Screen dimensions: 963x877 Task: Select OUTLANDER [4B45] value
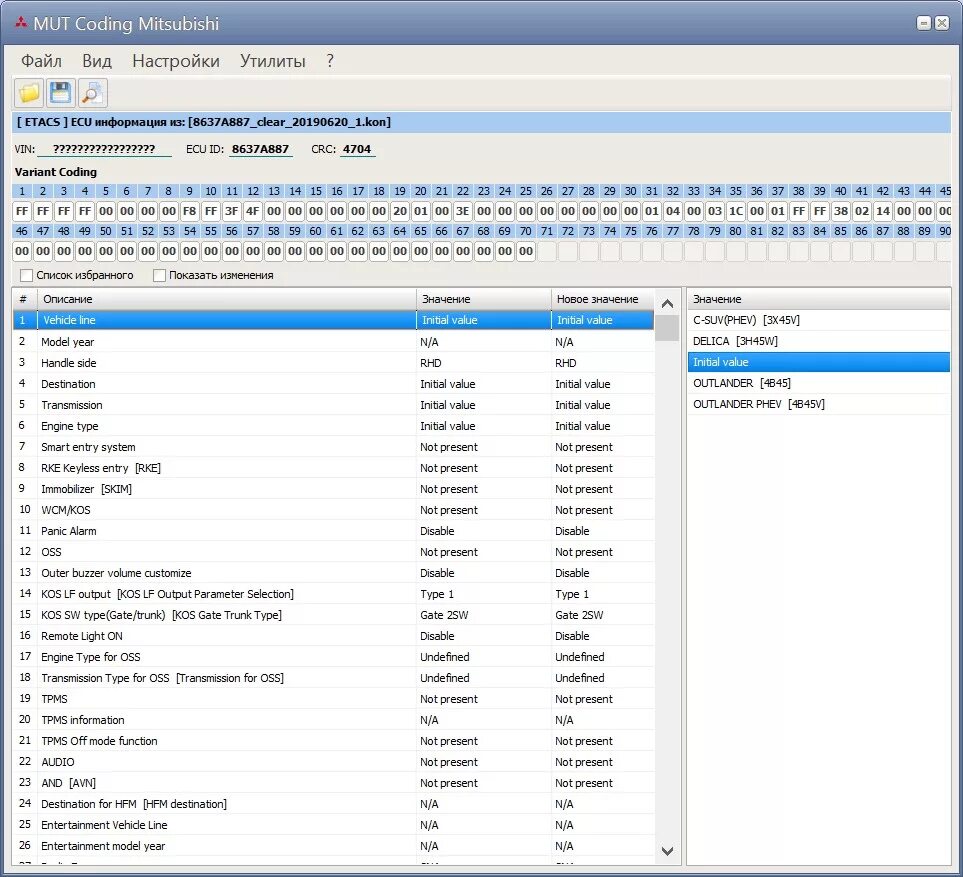tap(819, 383)
